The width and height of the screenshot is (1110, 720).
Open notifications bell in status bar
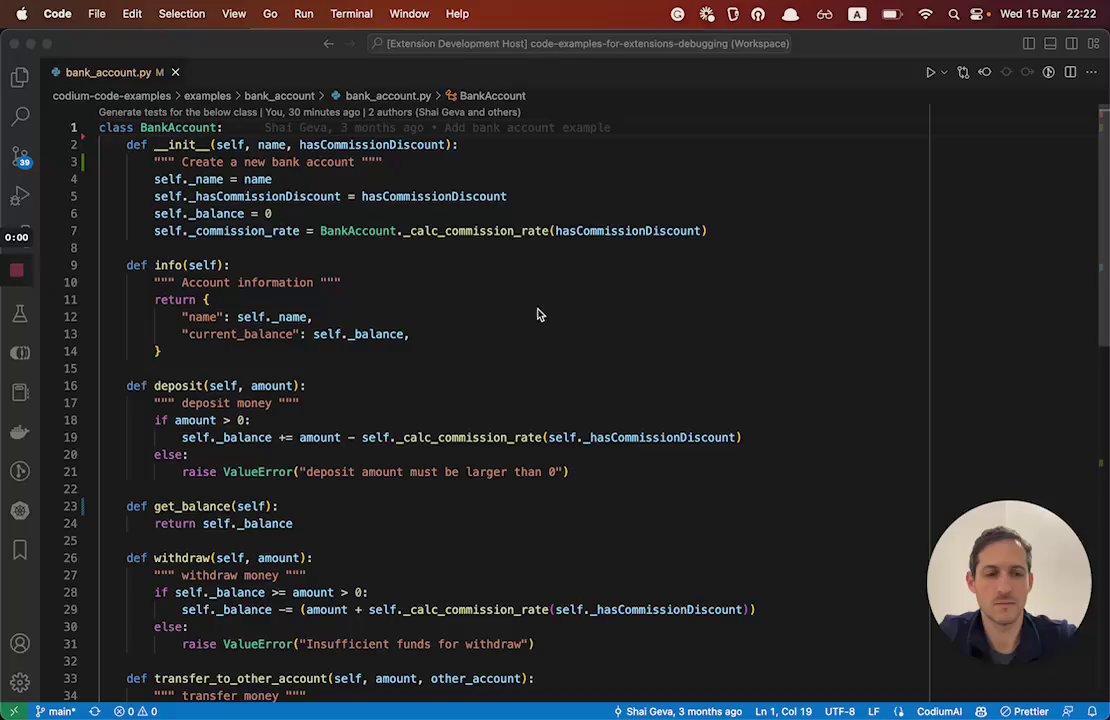point(1092,712)
